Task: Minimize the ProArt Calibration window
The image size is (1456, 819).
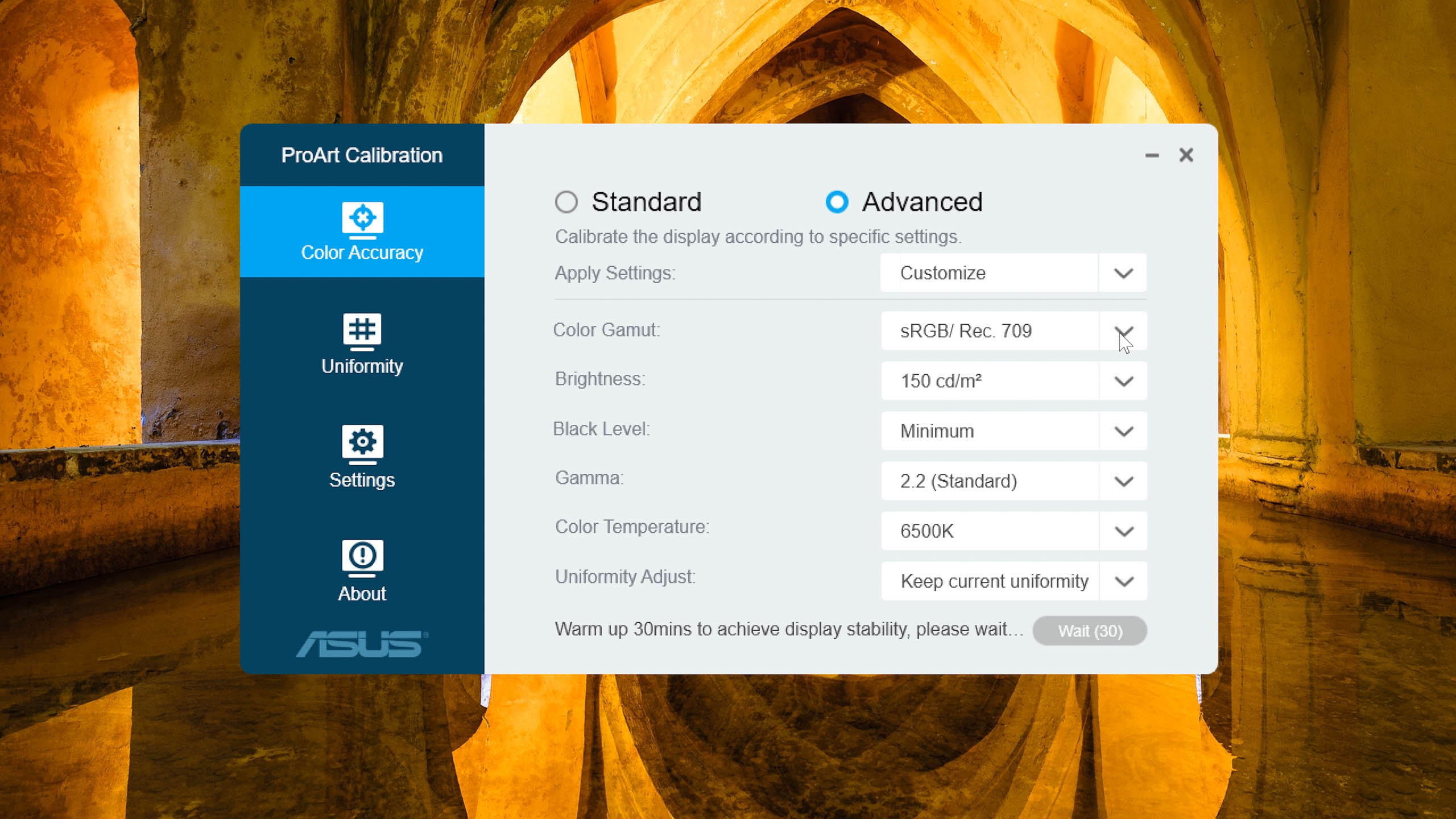Action: click(1152, 155)
